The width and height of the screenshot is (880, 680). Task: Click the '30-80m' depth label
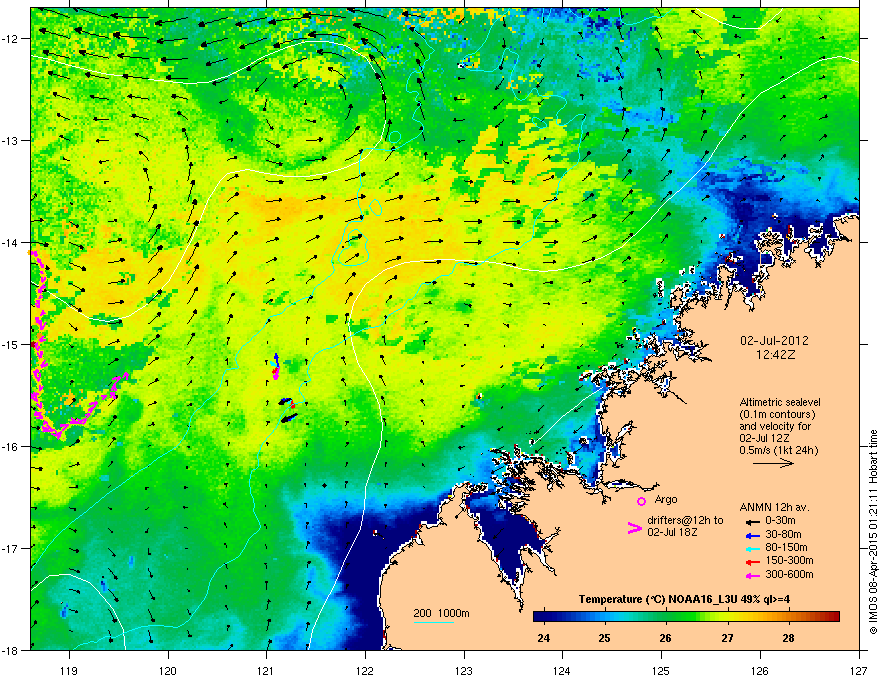[x=783, y=535]
